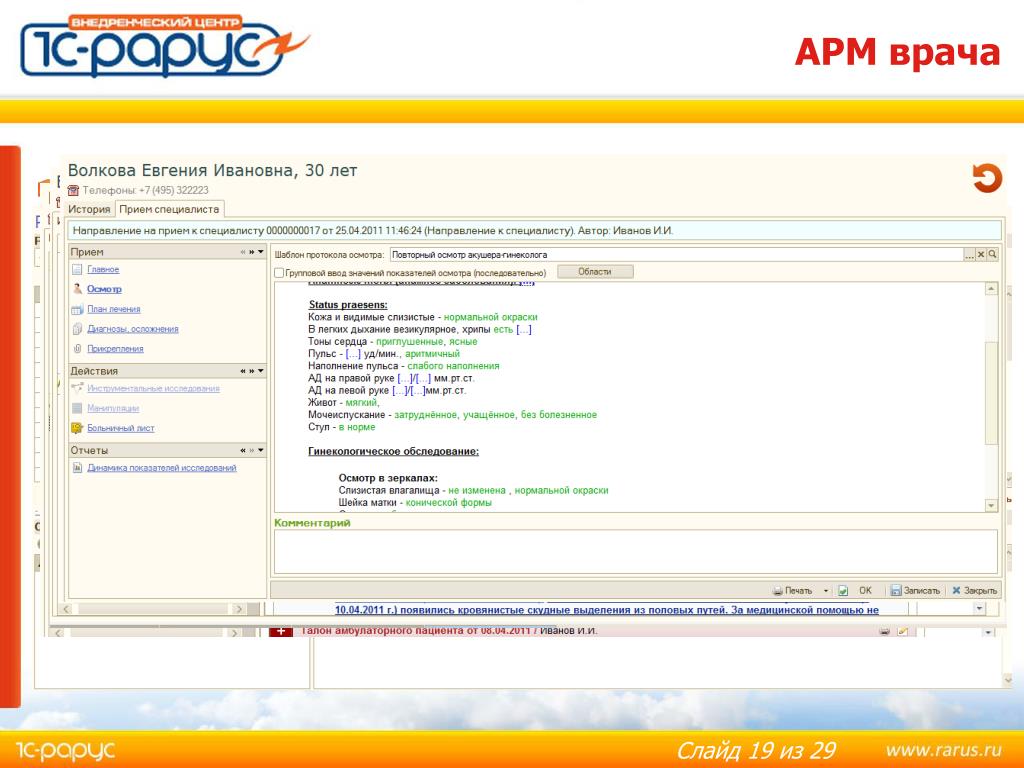
Task: Open the Больничный лист link
Action: 121,428
